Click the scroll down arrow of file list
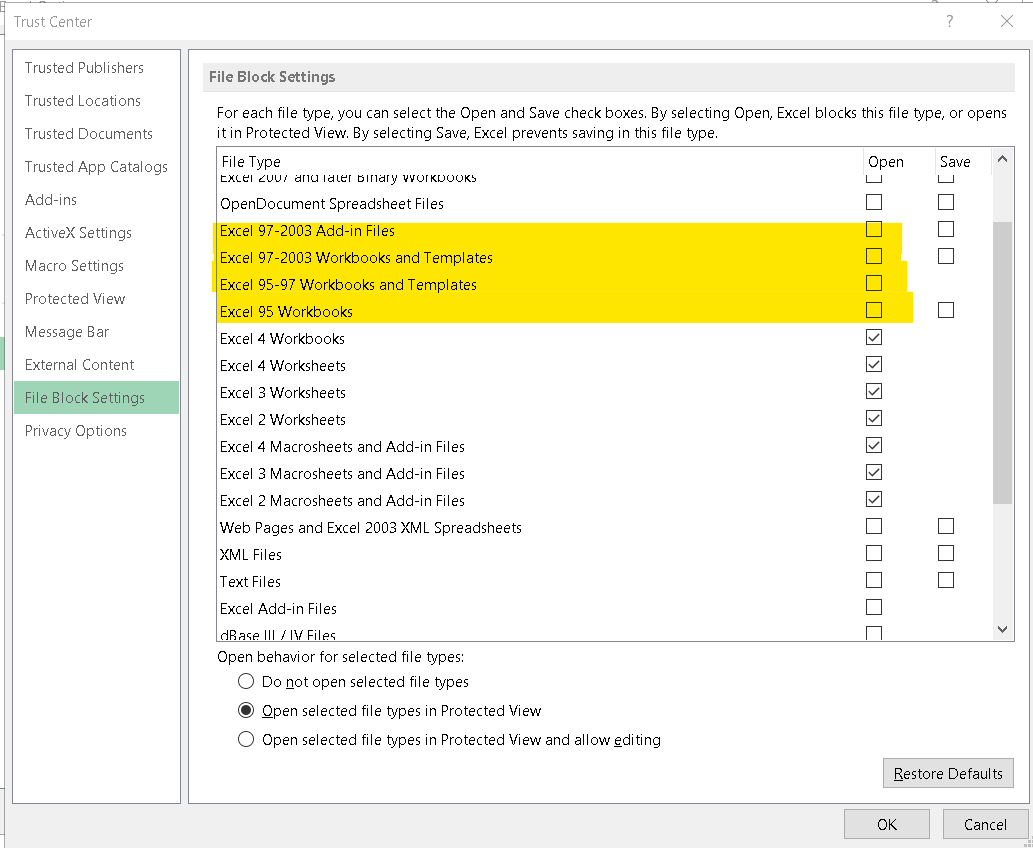 [1002, 629]
